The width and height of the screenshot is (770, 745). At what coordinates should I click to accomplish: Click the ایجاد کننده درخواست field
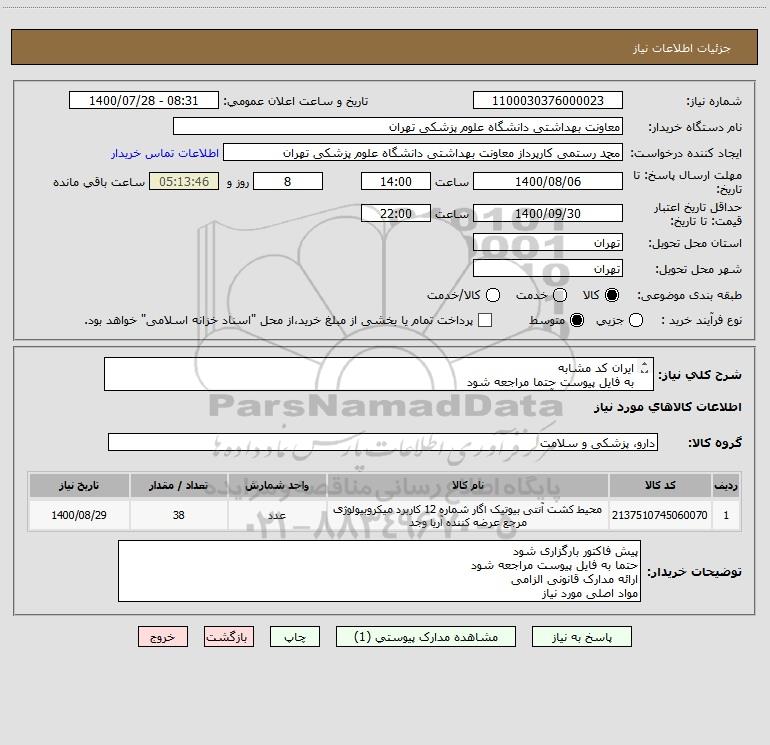click(x=423, y=153)
